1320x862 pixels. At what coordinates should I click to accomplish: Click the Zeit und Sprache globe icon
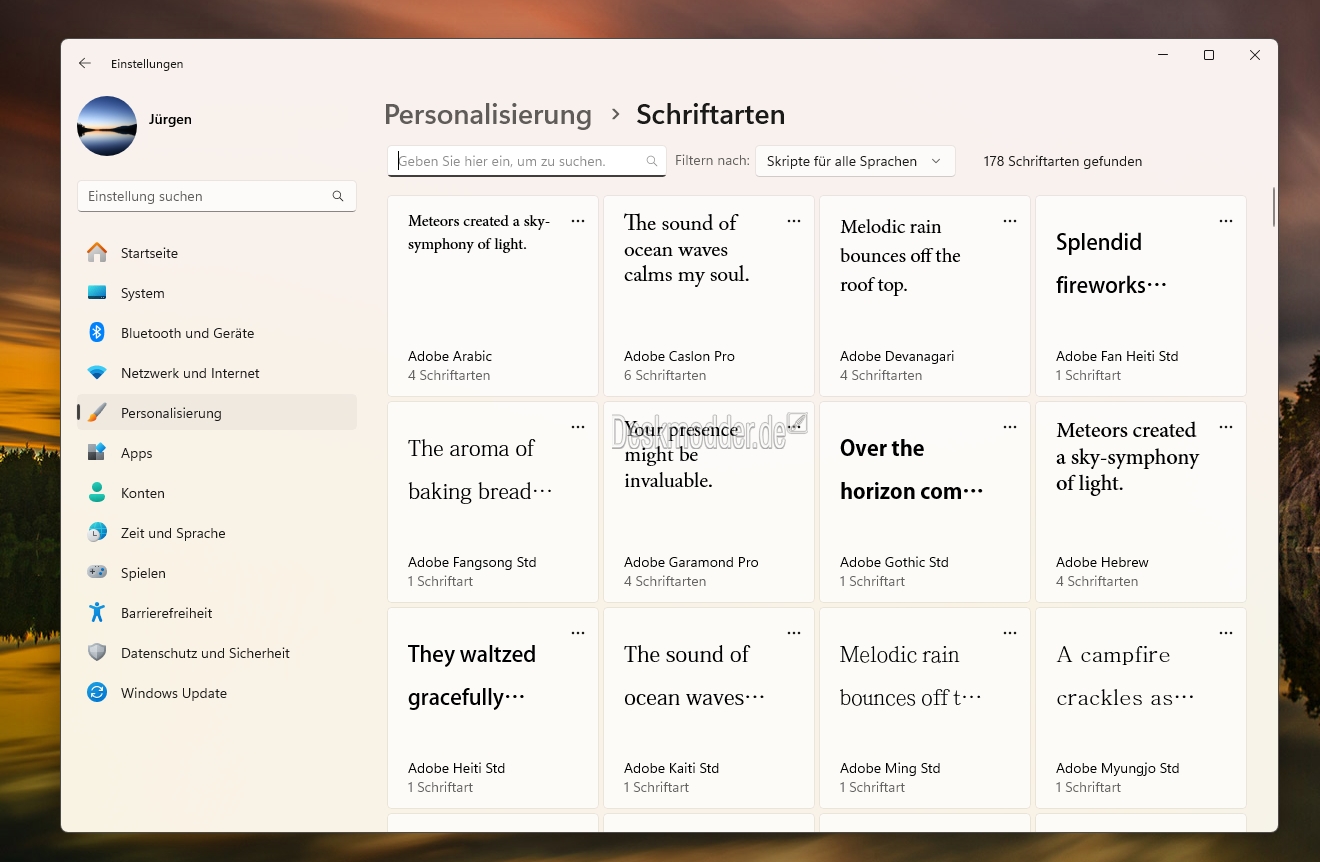pos(97,533)
